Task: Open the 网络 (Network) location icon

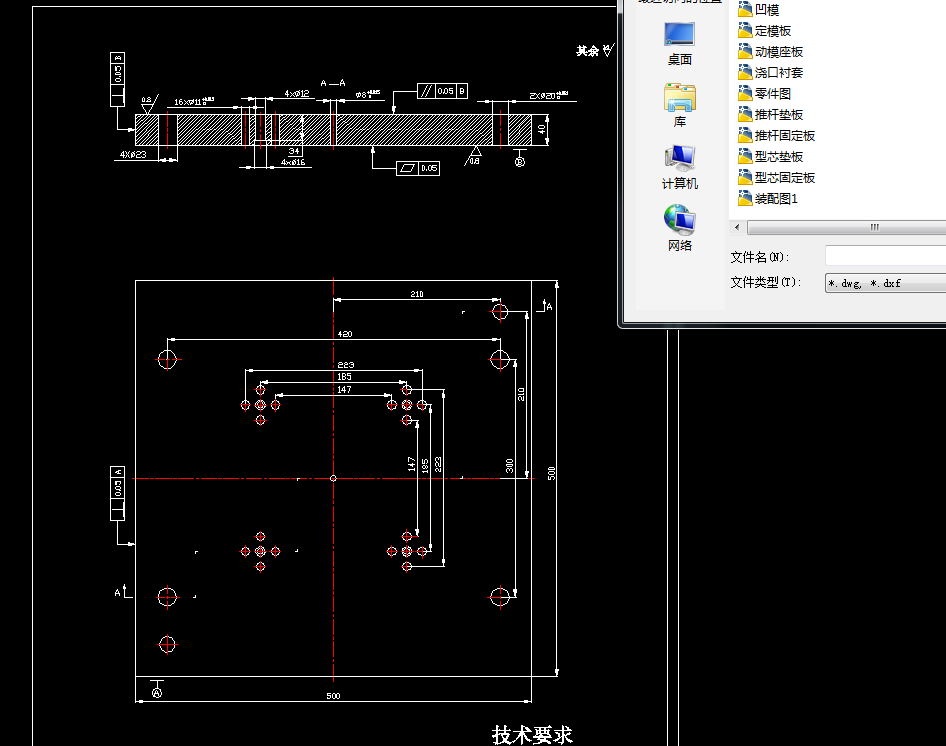Action: click(679, 228)
